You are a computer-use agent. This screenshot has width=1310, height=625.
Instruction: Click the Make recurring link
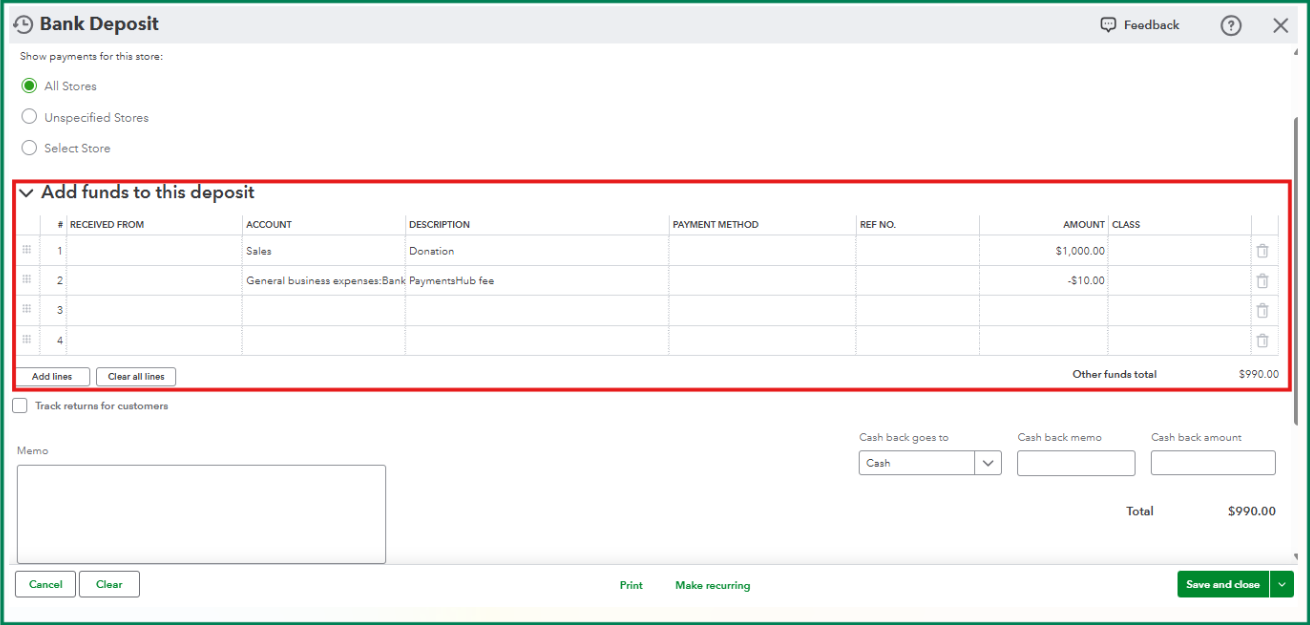(712, 585)
